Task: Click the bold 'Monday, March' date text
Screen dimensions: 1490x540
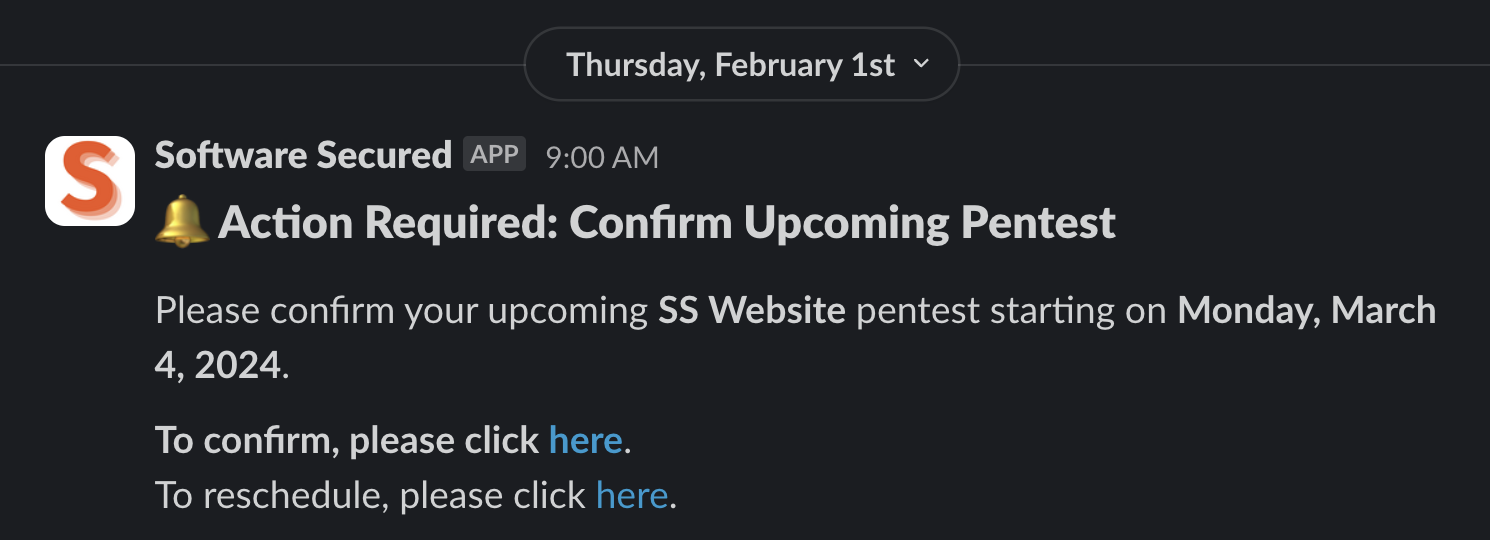Action: 1306,311
